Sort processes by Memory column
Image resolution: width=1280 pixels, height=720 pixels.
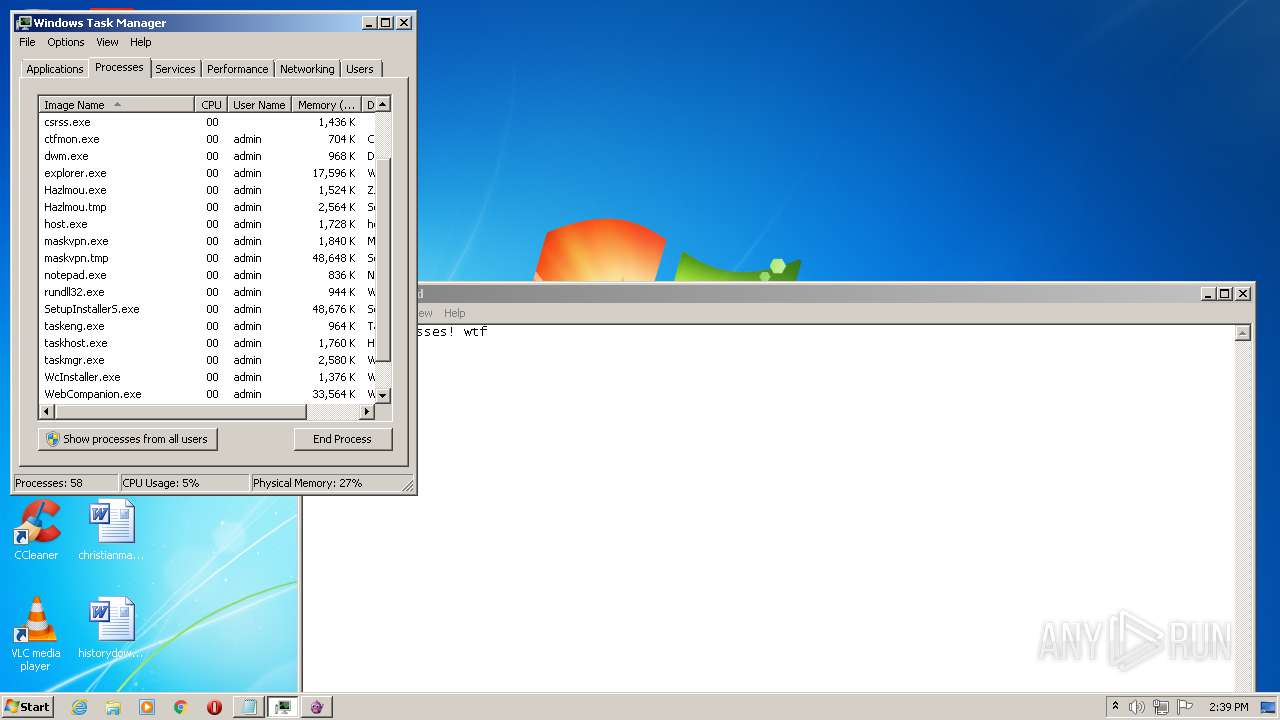pos(326,105)
